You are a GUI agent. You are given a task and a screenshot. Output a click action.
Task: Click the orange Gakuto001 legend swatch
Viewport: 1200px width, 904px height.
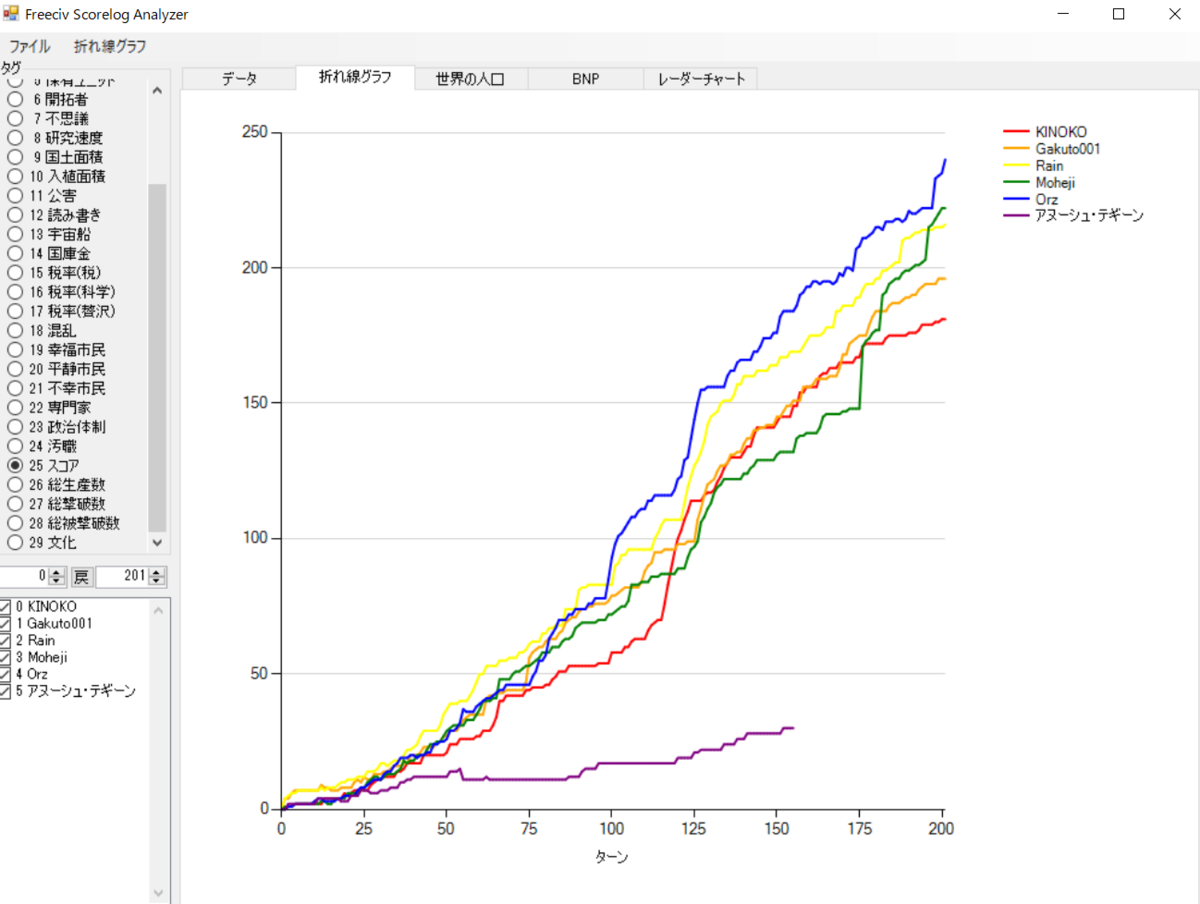point(1016,149)
